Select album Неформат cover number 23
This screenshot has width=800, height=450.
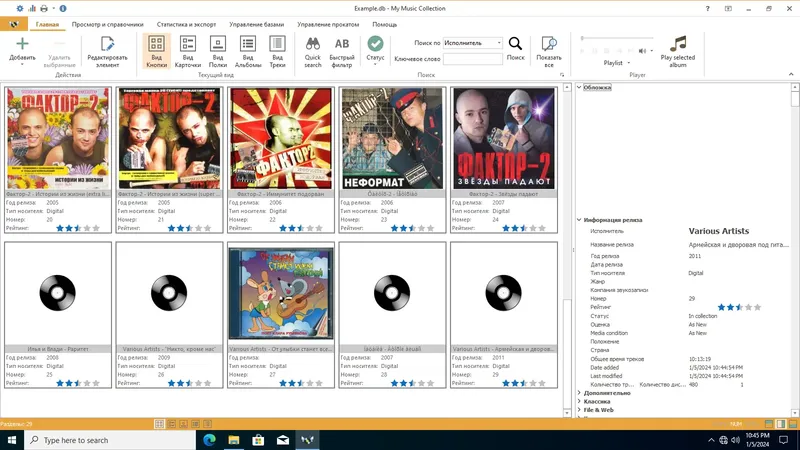click(392, 160)
